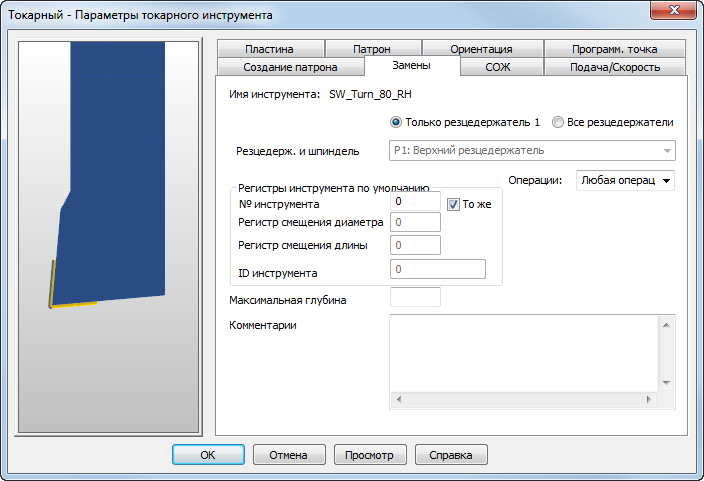Open help with Справка button

451,455
